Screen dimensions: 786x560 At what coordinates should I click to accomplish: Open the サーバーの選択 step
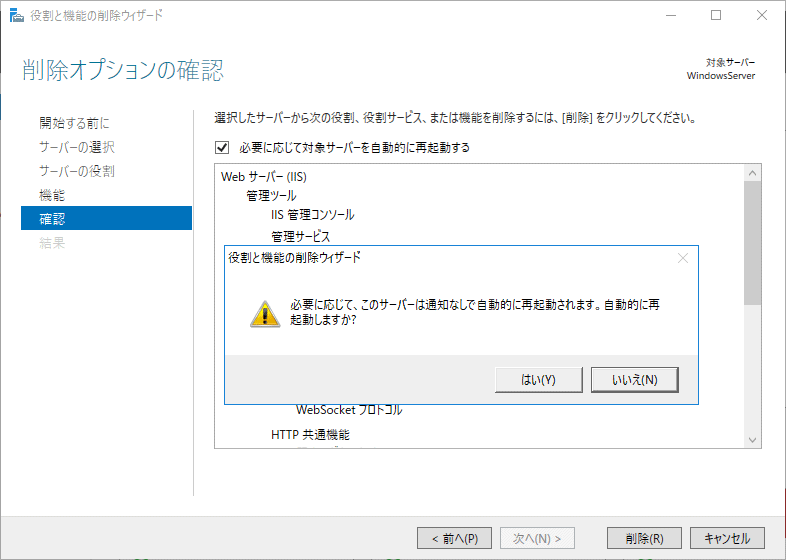[x=77, y=147]
